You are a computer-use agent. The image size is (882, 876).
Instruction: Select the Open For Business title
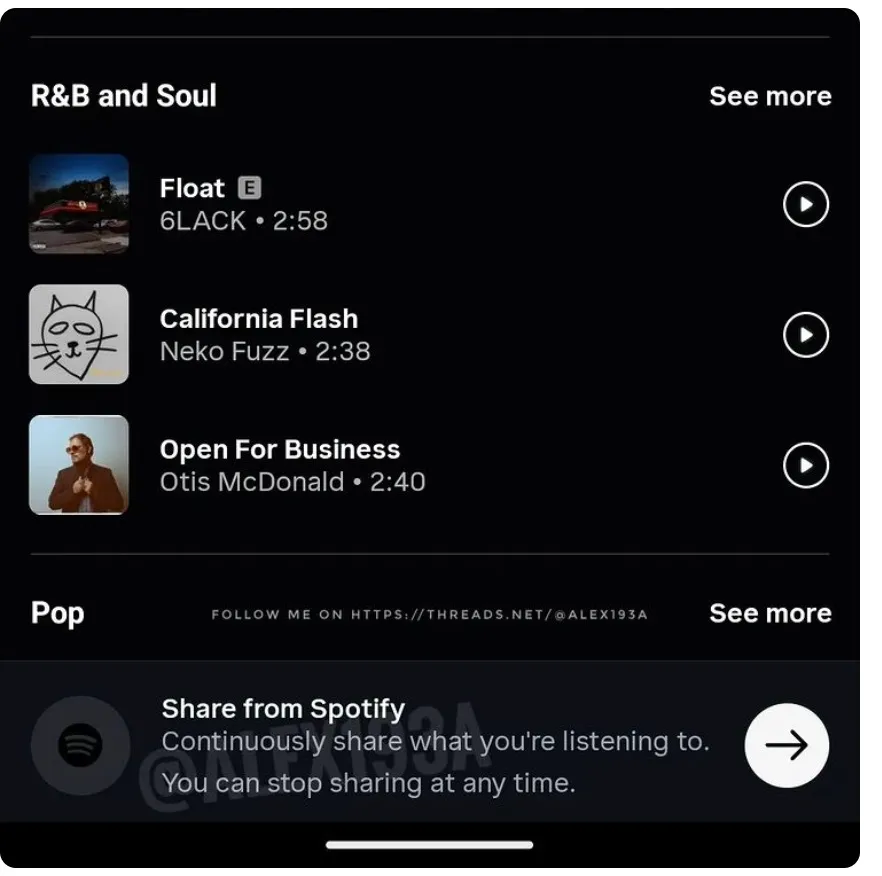point(280,449)
